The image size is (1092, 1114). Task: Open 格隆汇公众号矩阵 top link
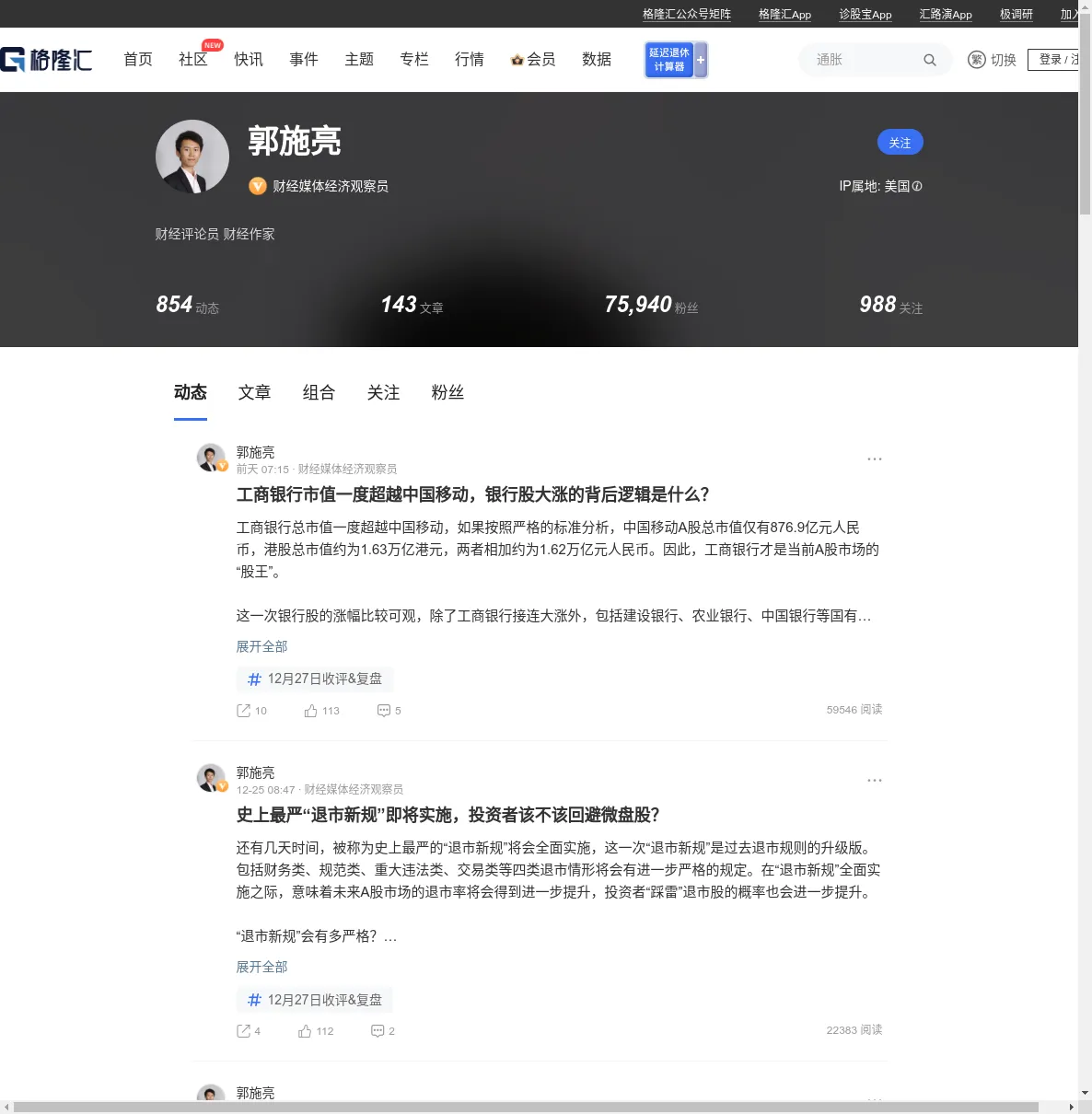(687, 14)
